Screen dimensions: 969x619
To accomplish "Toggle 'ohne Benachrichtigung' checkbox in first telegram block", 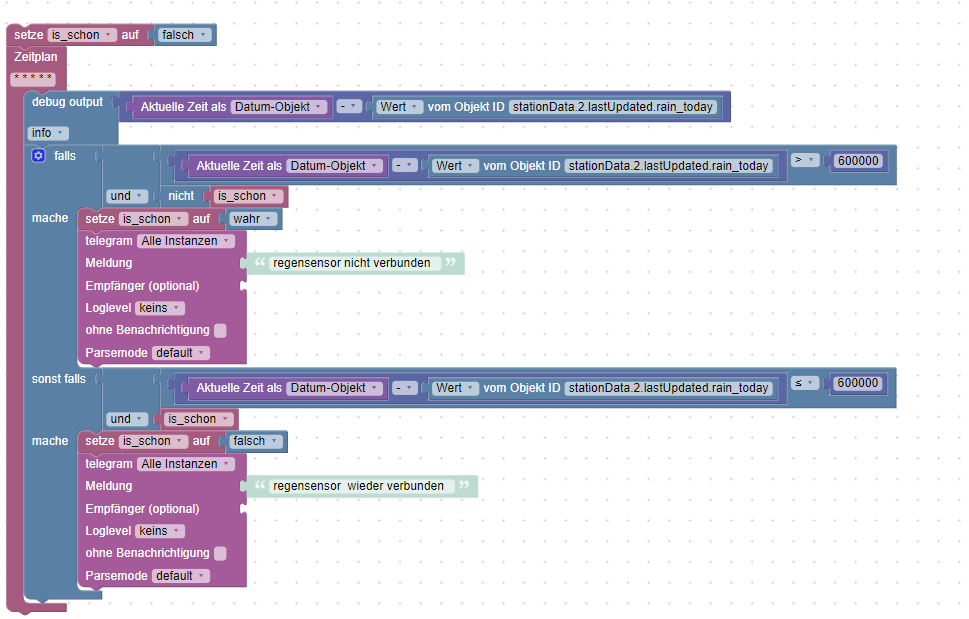I will (x=220, y=331).
